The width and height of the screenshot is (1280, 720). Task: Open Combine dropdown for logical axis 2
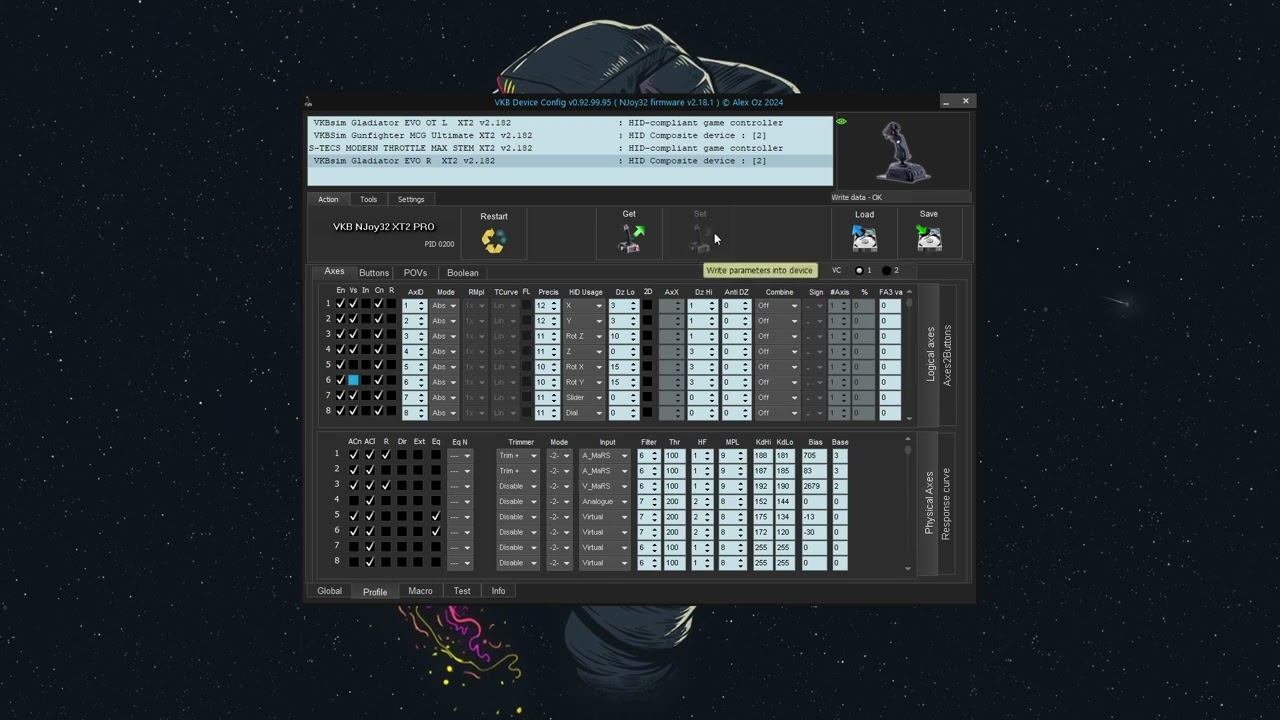click(778, 321)
